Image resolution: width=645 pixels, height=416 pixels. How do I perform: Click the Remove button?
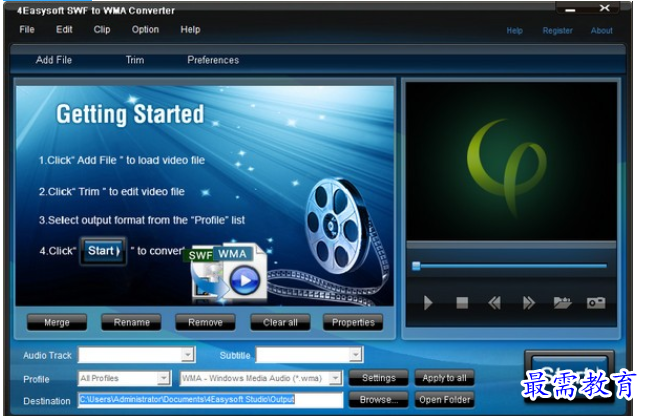205,323
